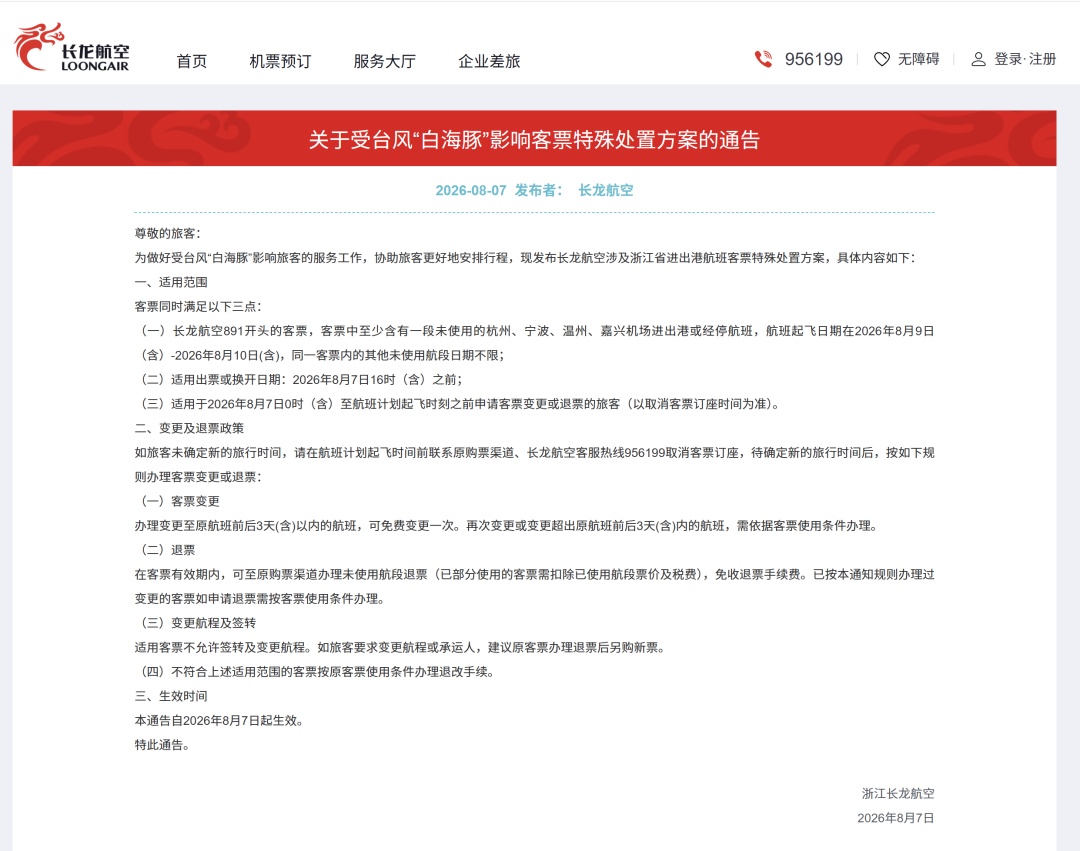Click the Loong Air dragon logo

(71, 47)
